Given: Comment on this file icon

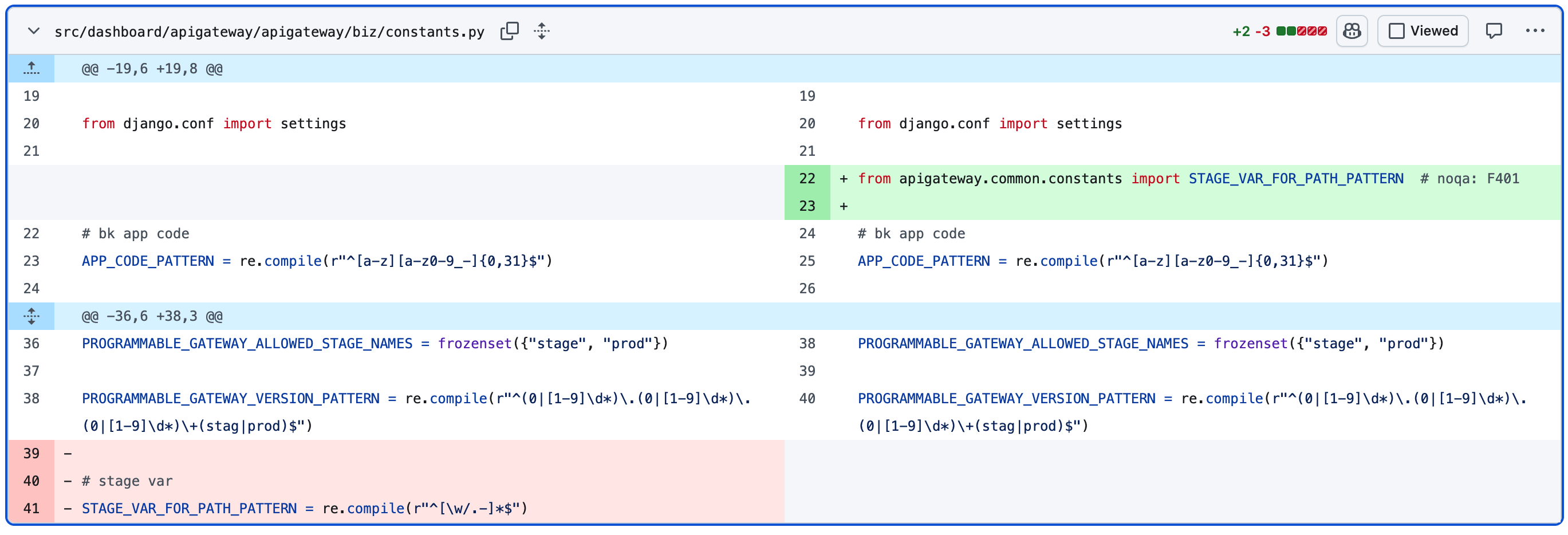Looking at the screenshot, I should [1494, 31].
